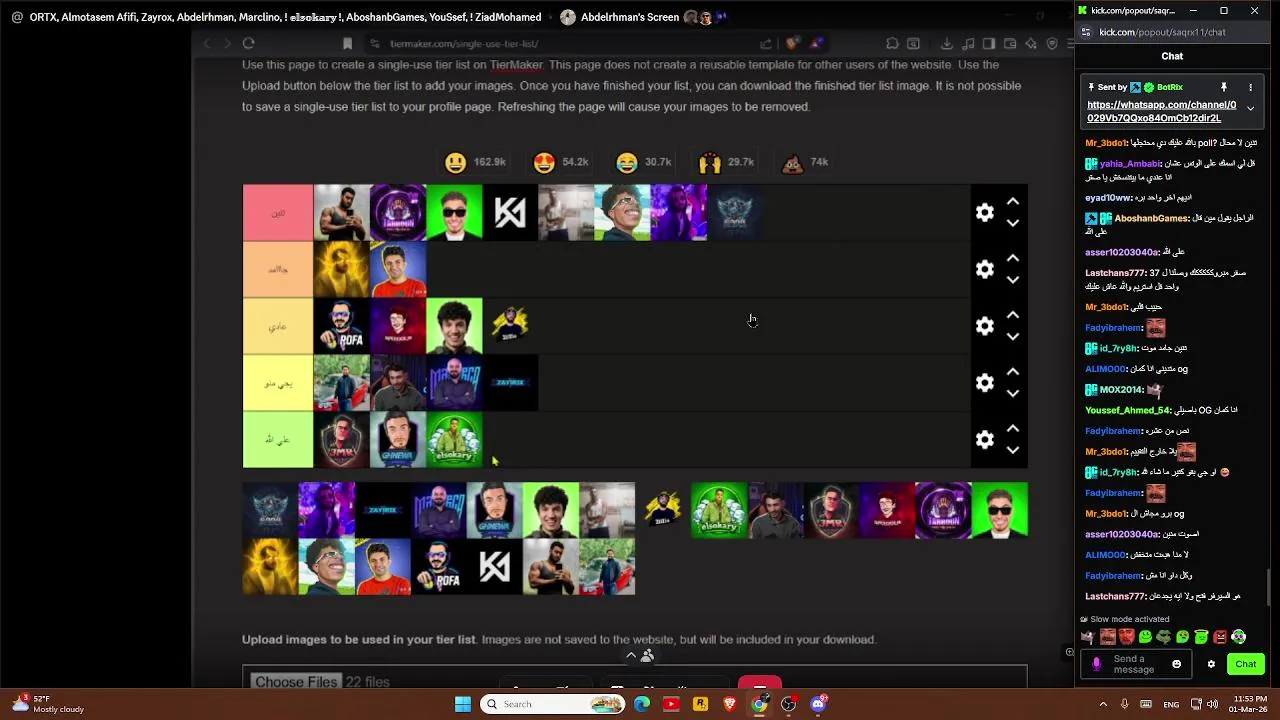This screenshot has height=720, width=1280.
Task: Move the red top tier row down
Action: 1012,223
